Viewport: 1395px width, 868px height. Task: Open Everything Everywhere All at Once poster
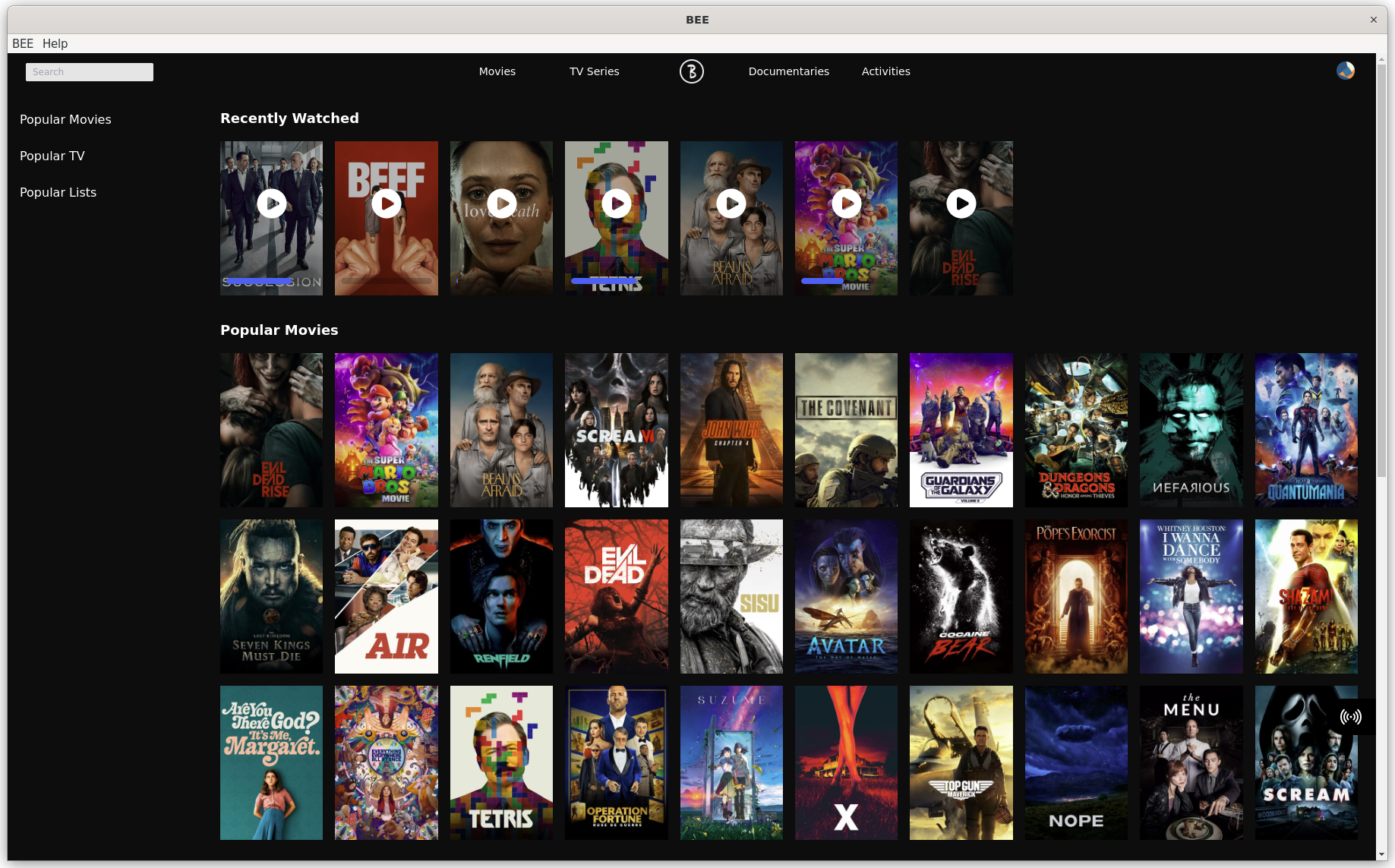point(387,762)
